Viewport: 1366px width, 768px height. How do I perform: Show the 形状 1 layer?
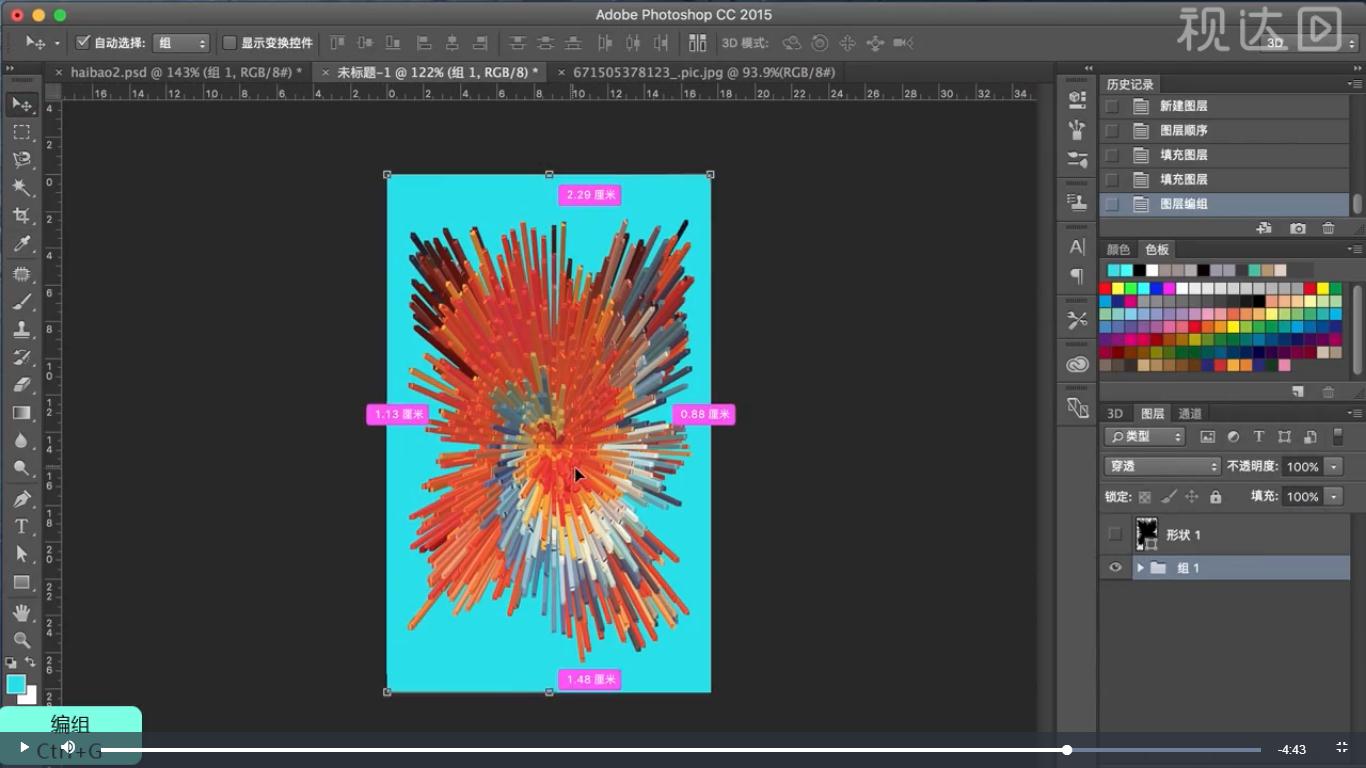tap(1115, 535)
